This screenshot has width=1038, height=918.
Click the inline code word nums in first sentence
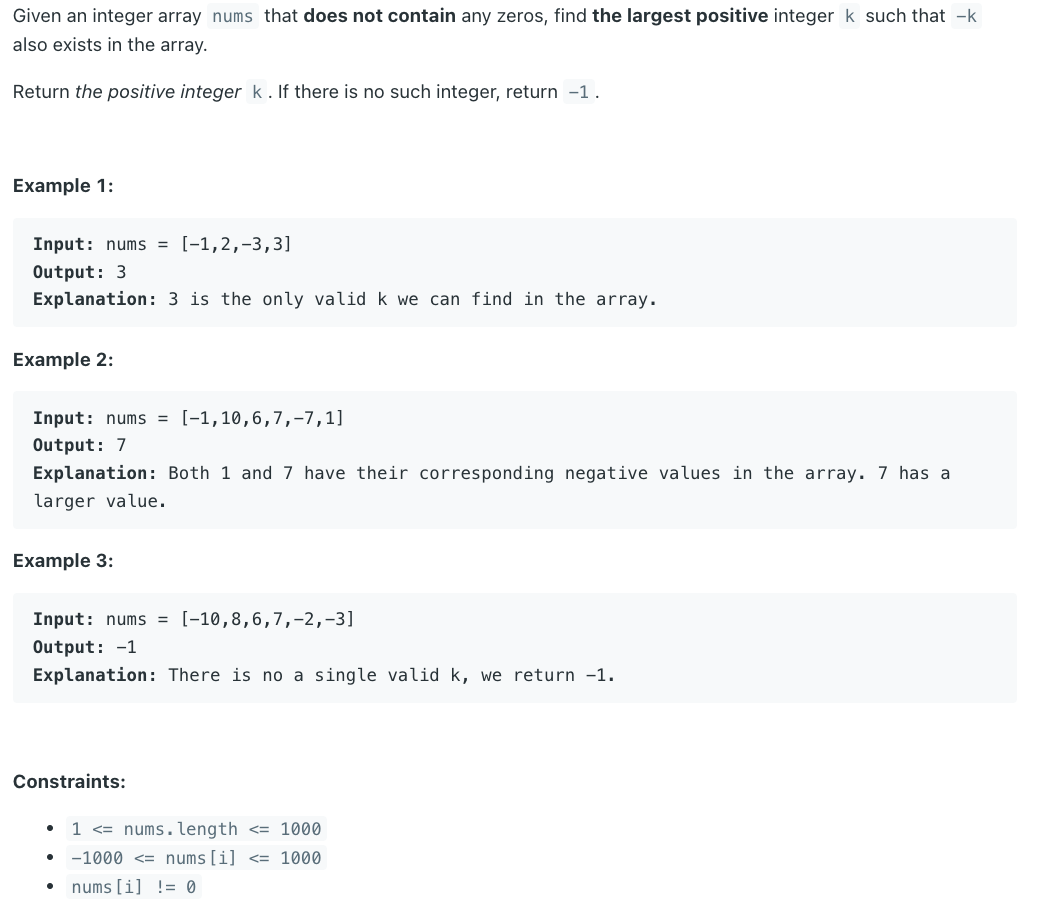point(232,16)
